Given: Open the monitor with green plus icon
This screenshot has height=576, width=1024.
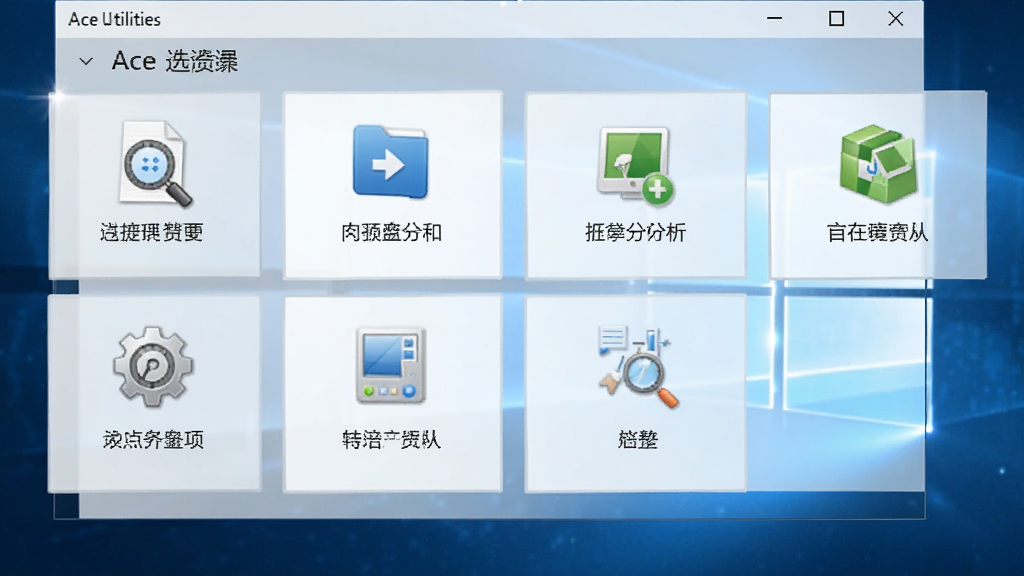Looking at the screenshot, I should (x=635, y=165).
